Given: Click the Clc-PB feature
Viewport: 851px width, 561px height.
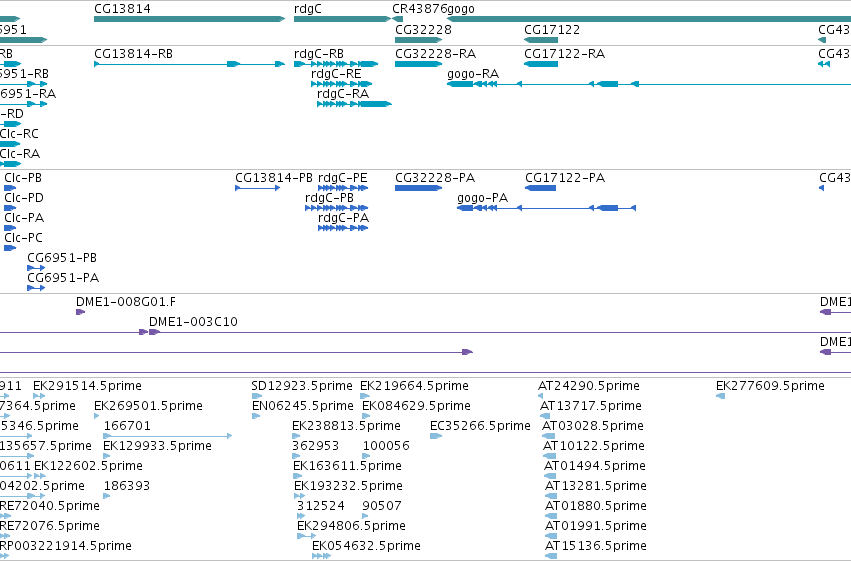Looking at the screenshot, I should tap(10, 188).
